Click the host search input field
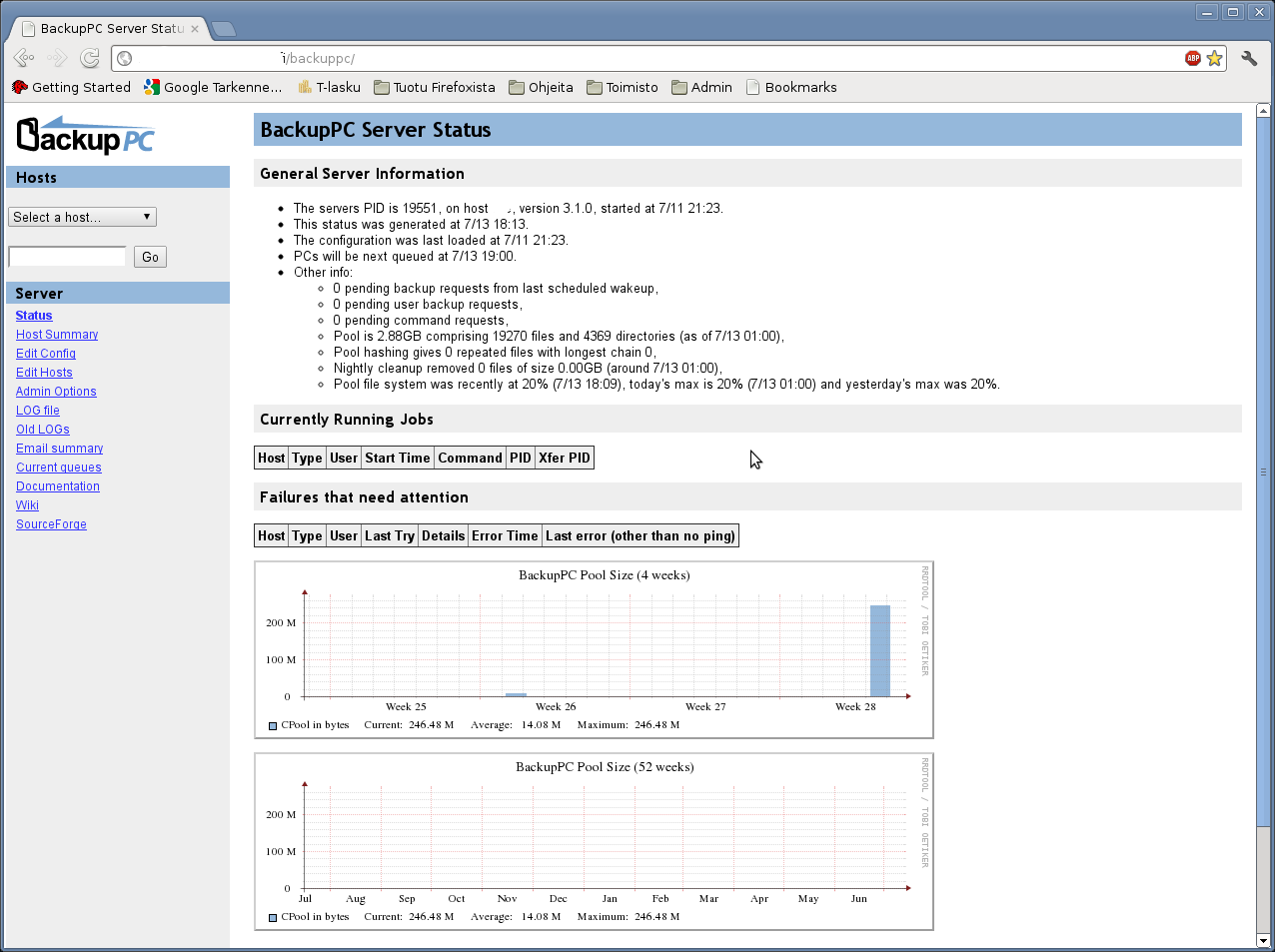 pos(67,257)
